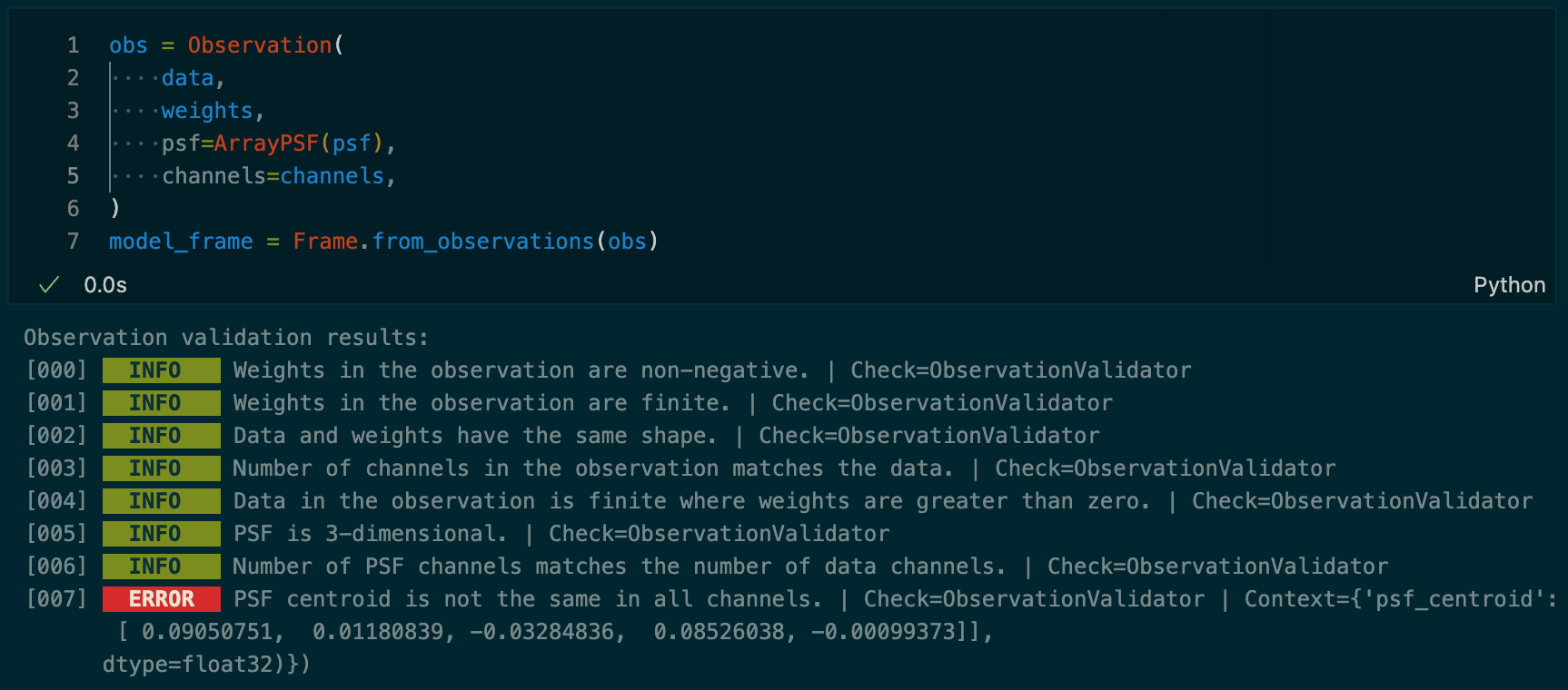Click the value 0.09050751 in the output
Image resolution: width=1568 pixels, height=690 pixels.
point(206,632)
